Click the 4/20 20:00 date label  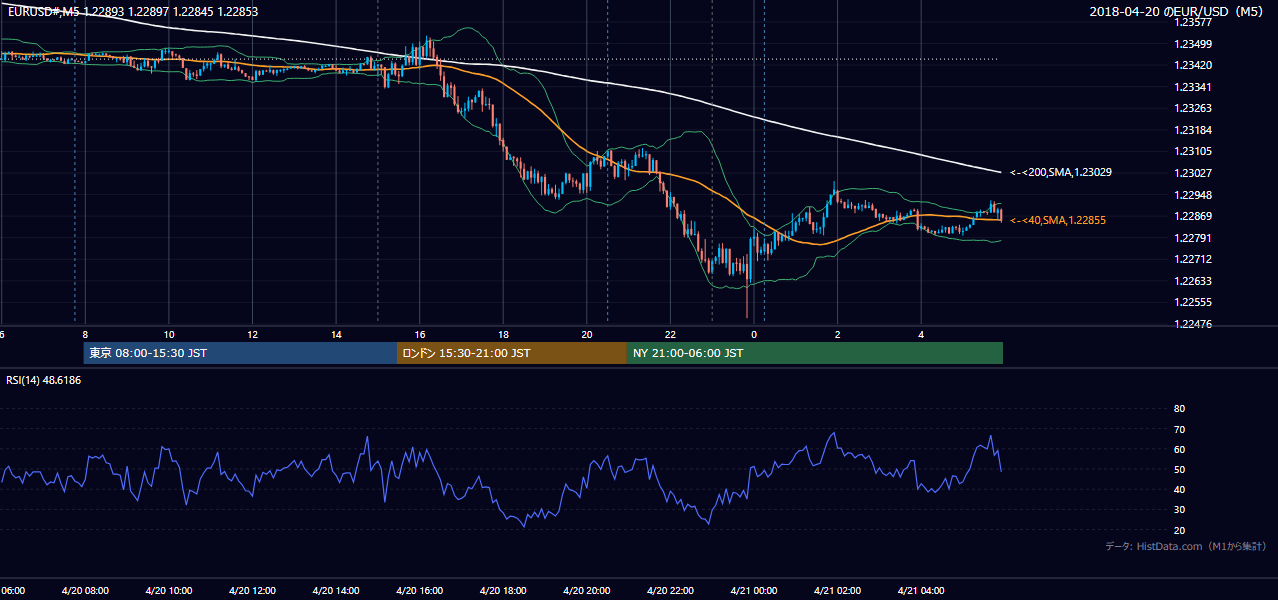587,591
